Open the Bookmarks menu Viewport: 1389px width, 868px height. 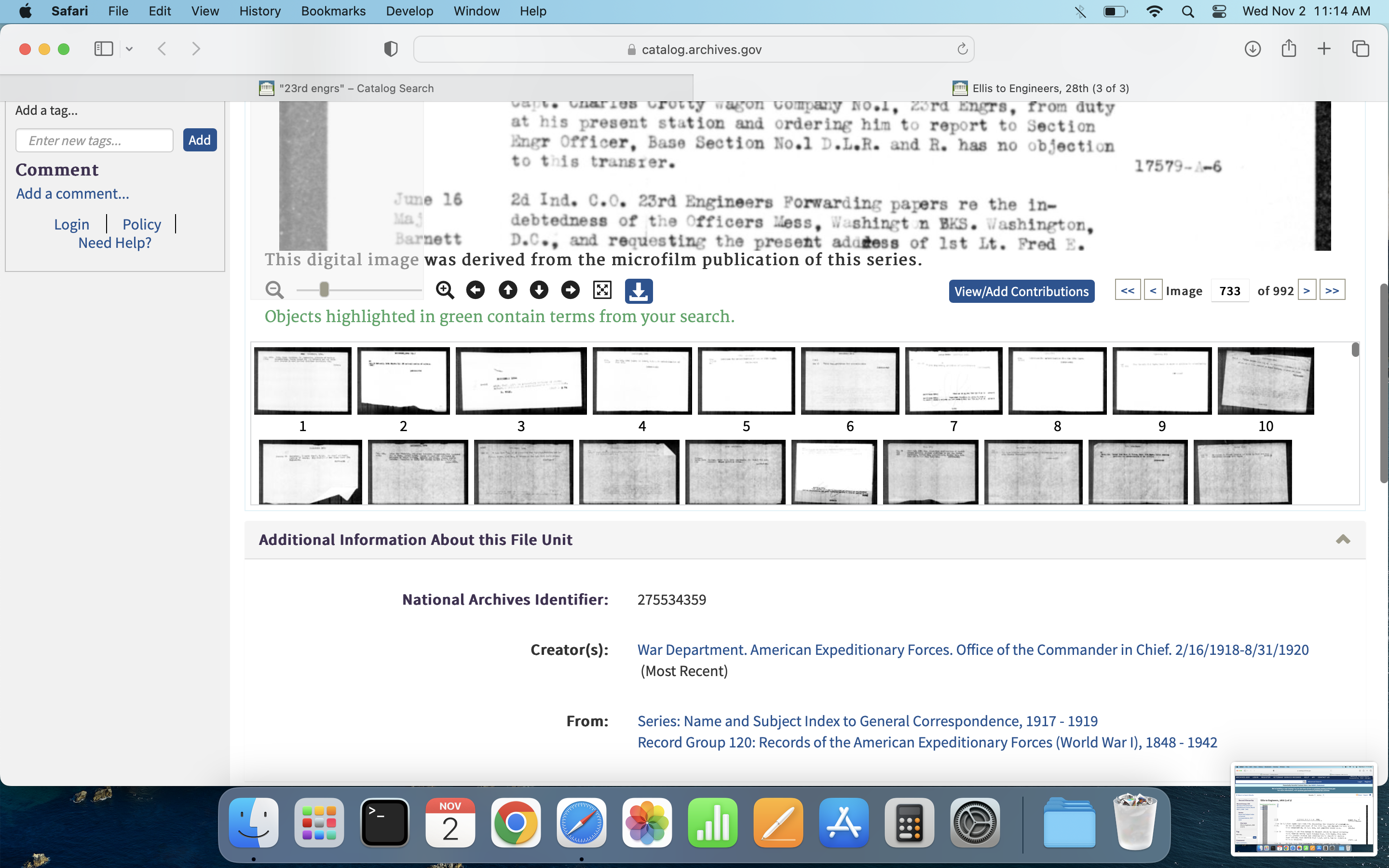(333, 12)
